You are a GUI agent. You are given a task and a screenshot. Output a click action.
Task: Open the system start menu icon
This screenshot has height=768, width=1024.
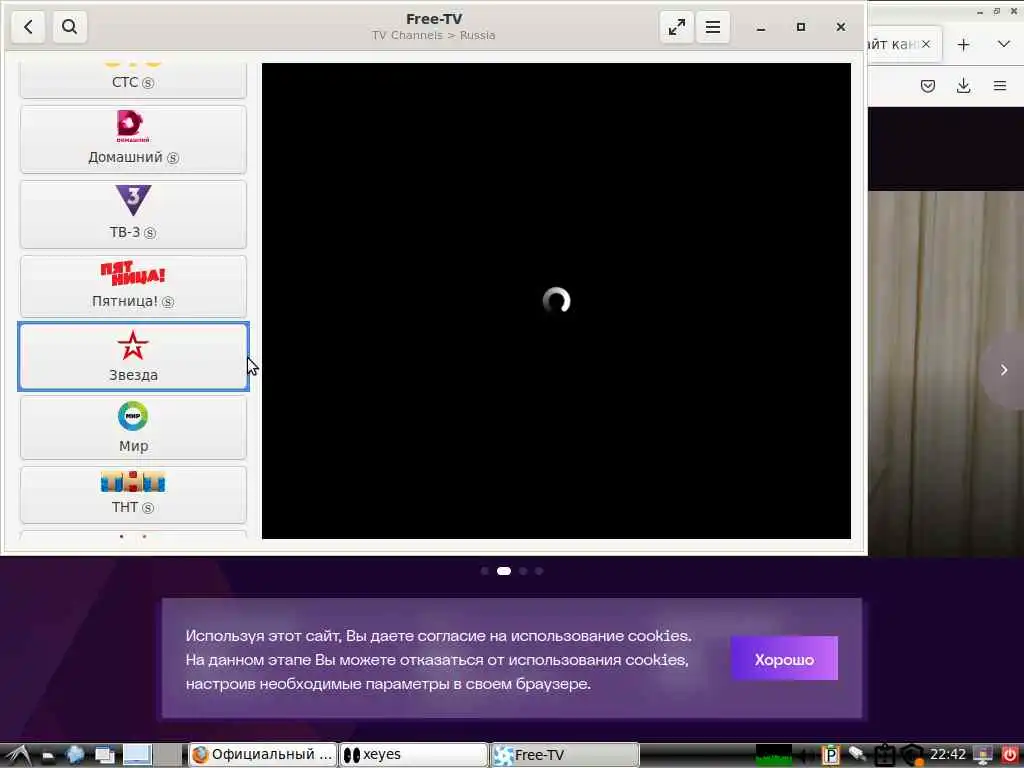[18, 755]
